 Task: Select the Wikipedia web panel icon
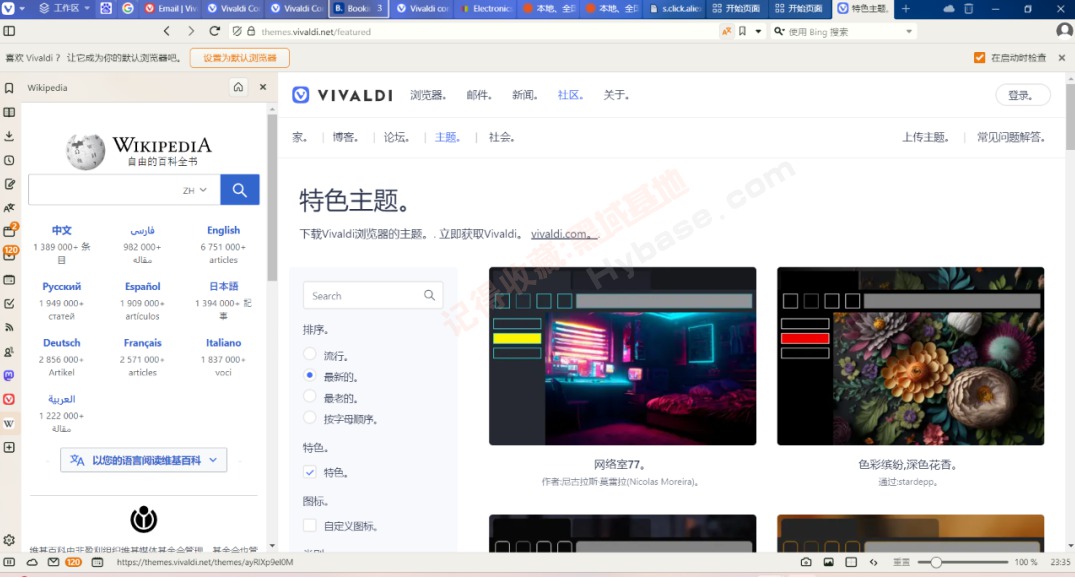(9, 423)
